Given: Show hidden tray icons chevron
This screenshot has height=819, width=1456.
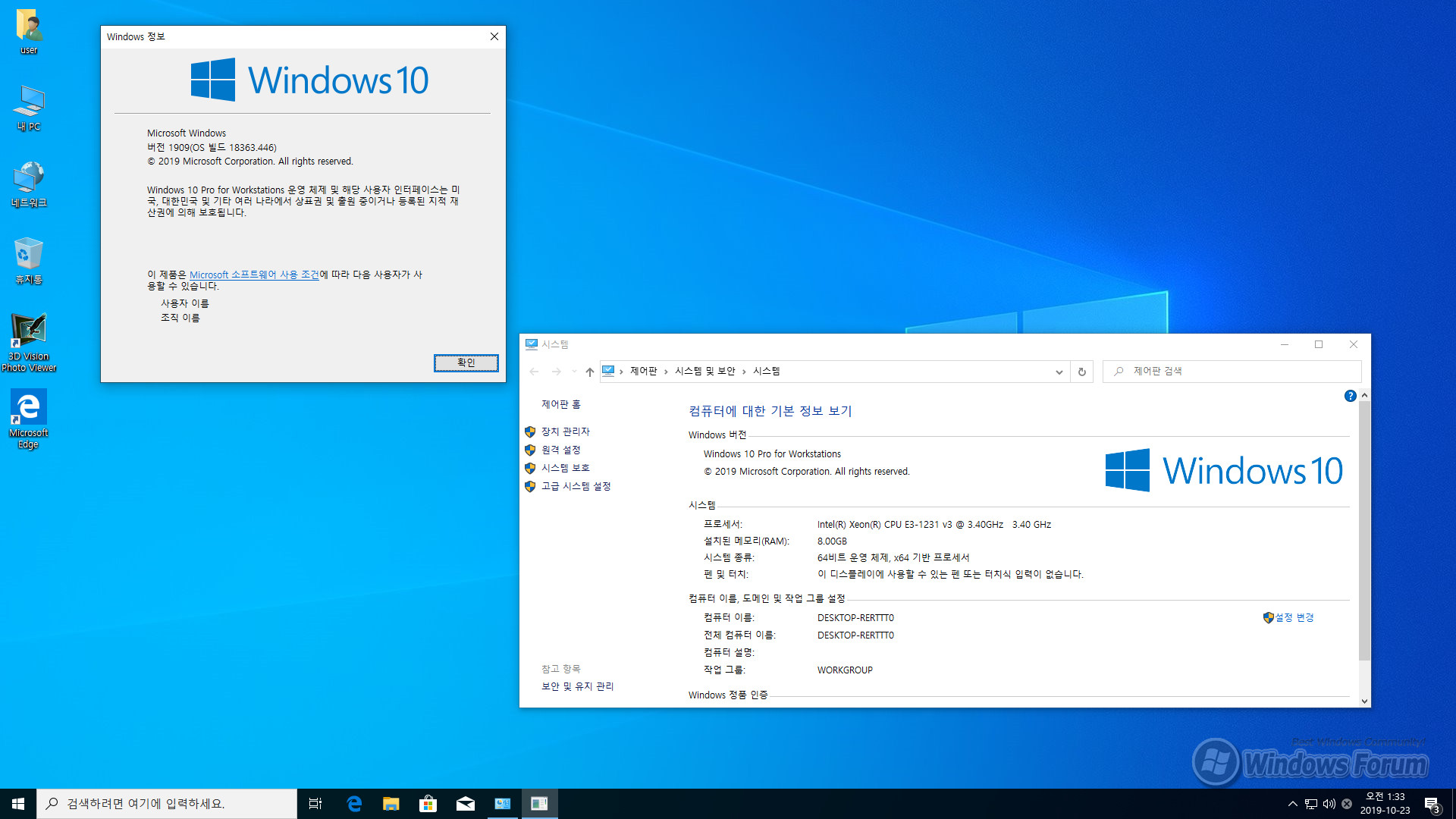Looking at the screenshot, I should (x=1293, y=804).
